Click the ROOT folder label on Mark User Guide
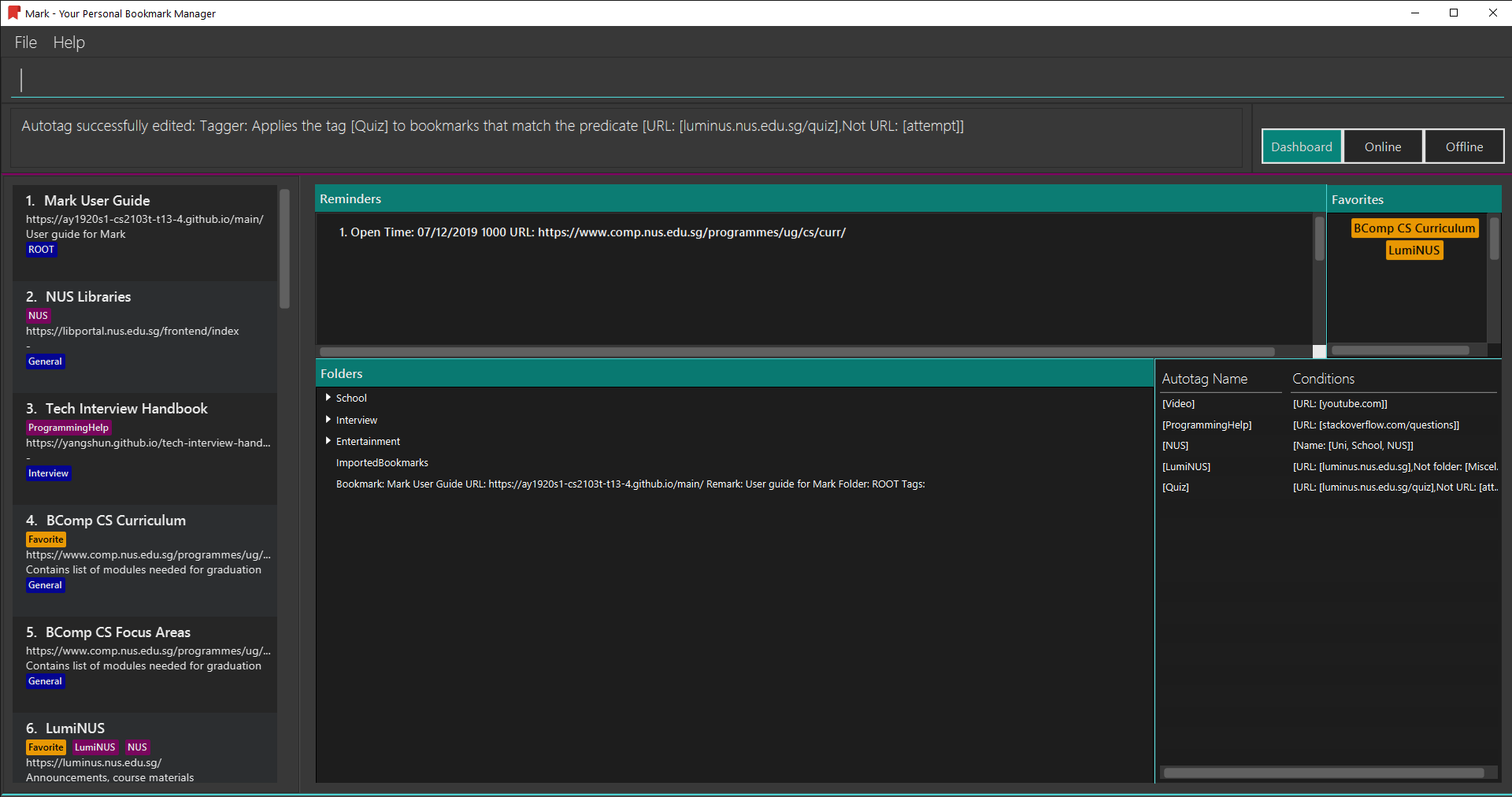The image size is (1512, 797). (41, 250)
